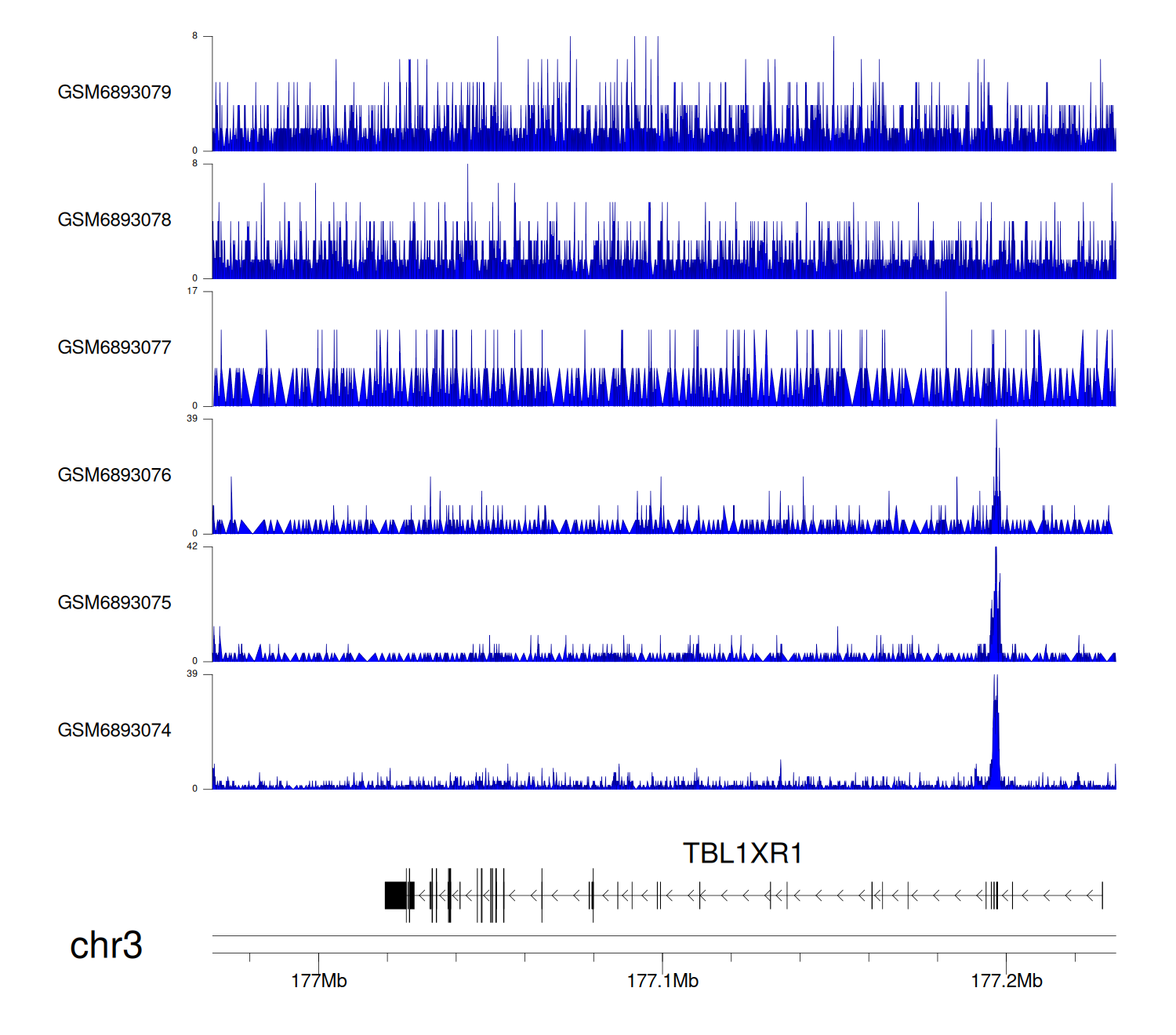Image resolution: width=1176 pixels, height=1035 pixels.
Task: Click the GSM6893077 track label
Action: pos(114,347)
